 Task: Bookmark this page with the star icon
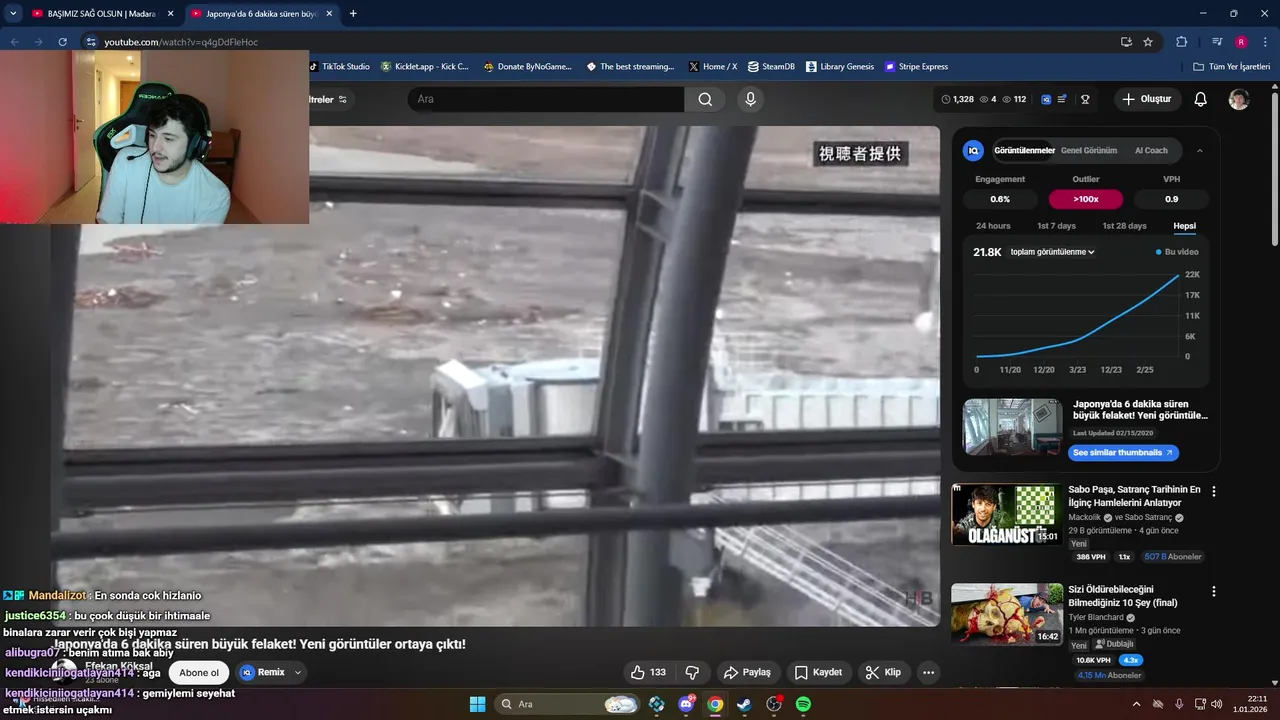tap(1148, 42)
